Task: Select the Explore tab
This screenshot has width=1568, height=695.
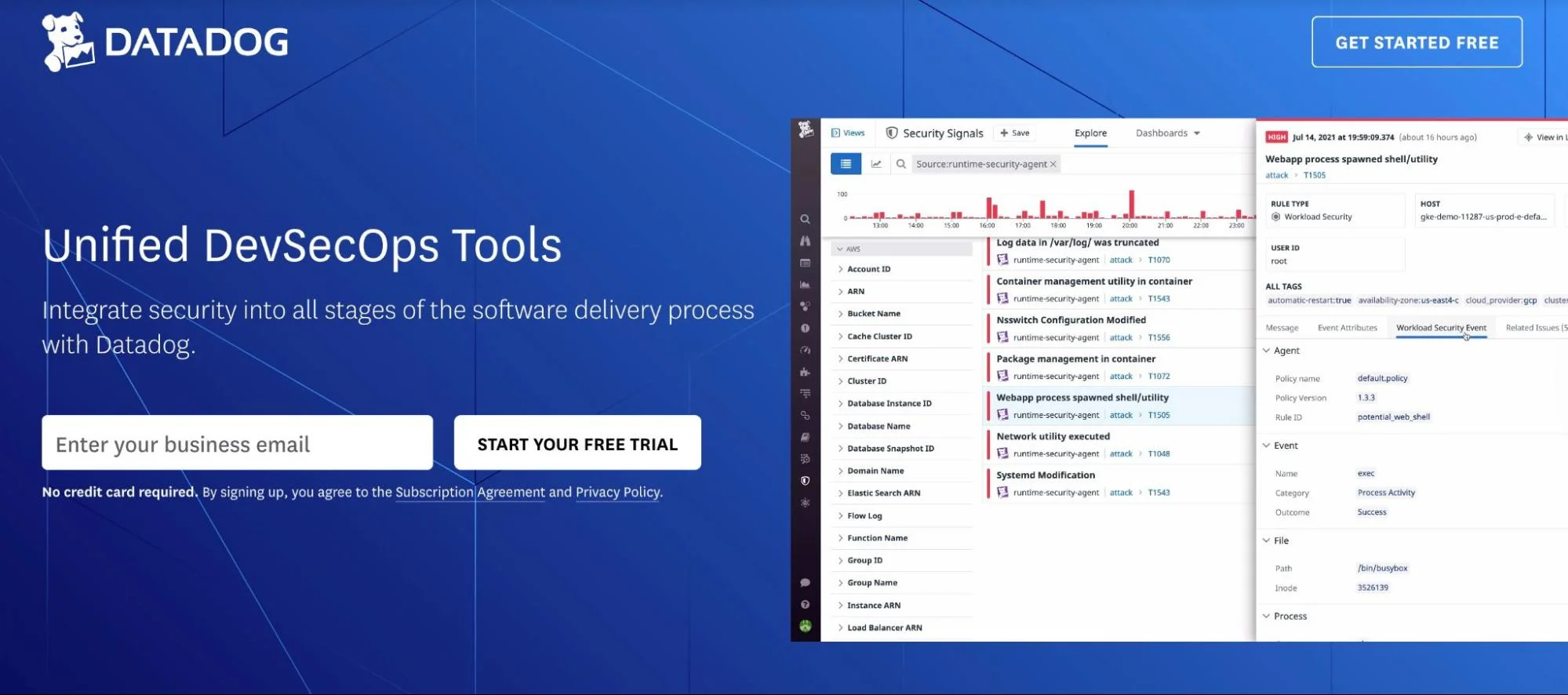Action: coord(1090,133)
